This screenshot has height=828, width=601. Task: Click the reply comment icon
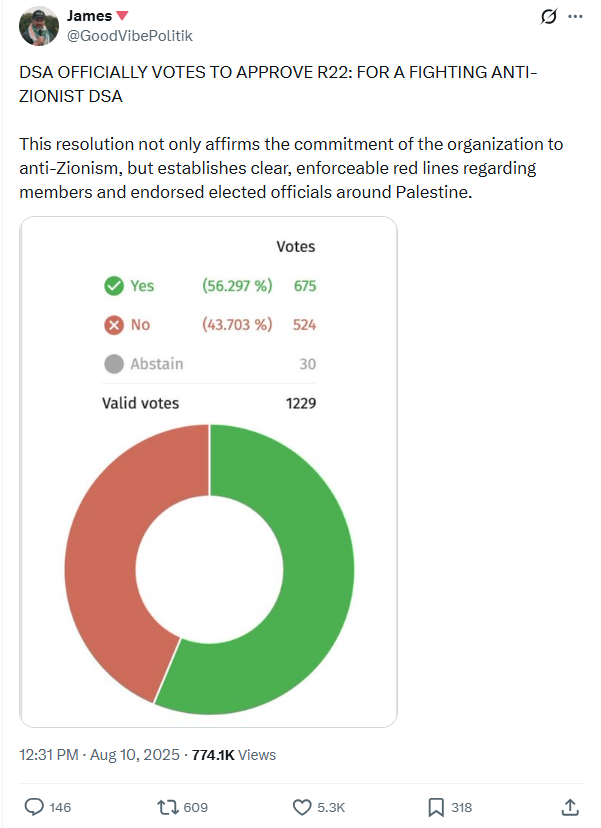click(33, 807)
